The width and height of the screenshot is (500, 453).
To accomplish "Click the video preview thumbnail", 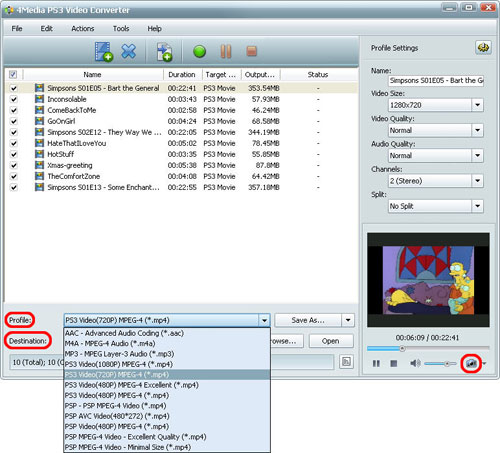I will pos(428,280).
